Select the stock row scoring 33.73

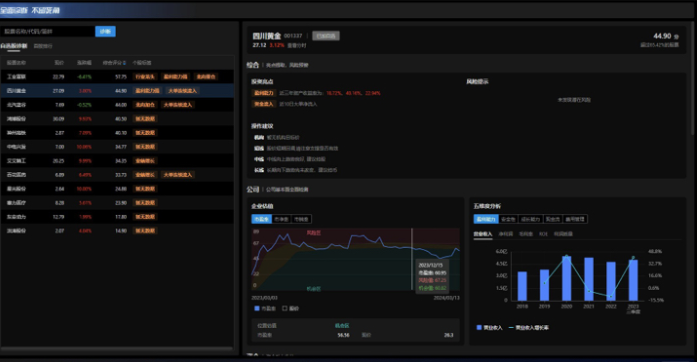(x=117, y=175)
